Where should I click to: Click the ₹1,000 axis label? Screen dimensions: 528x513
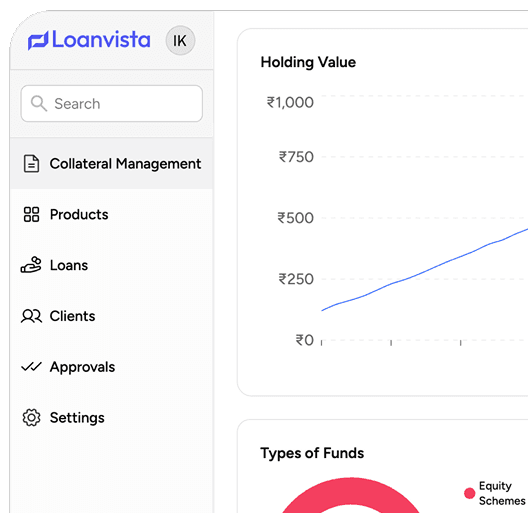pyautogui.click(x=290, y=102)
